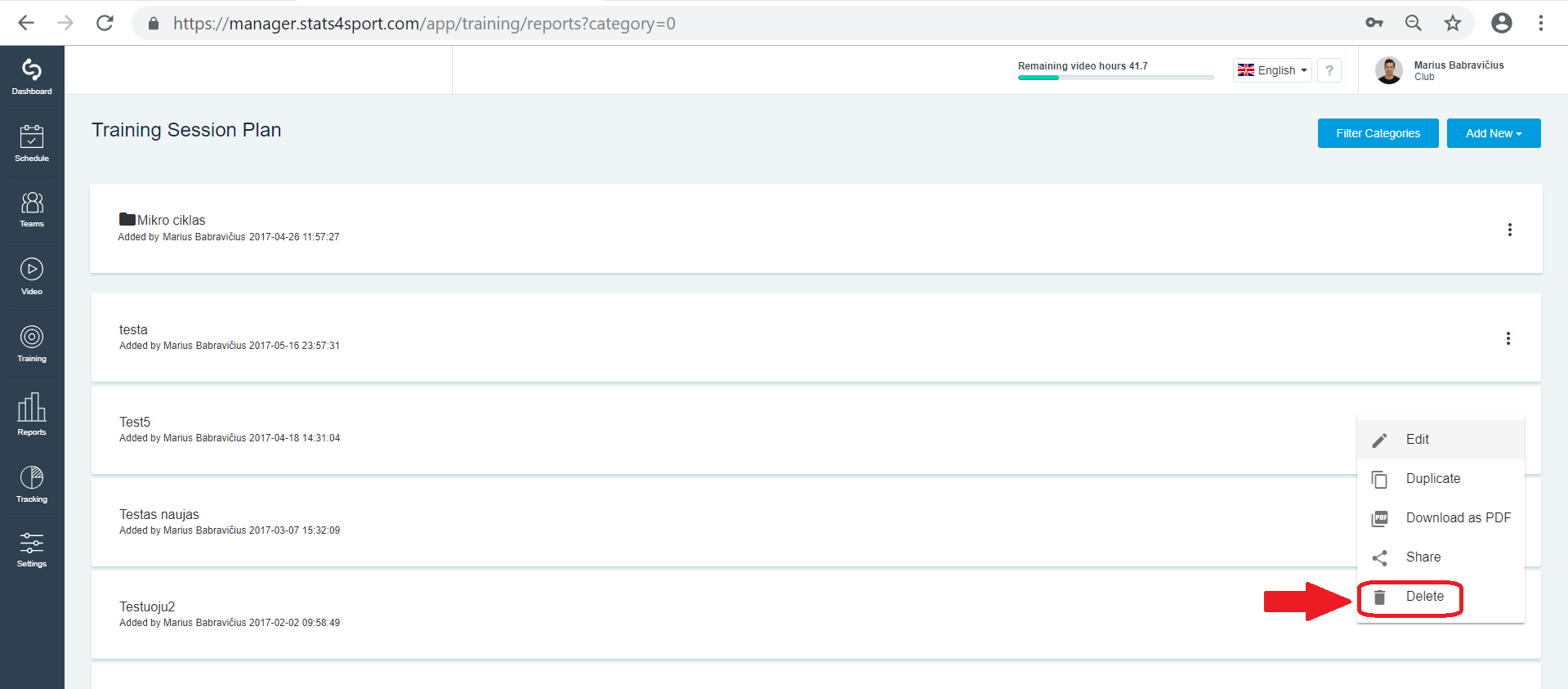Open browser profile account icon
1568x689 pixels.
[x=1502, y=23]
